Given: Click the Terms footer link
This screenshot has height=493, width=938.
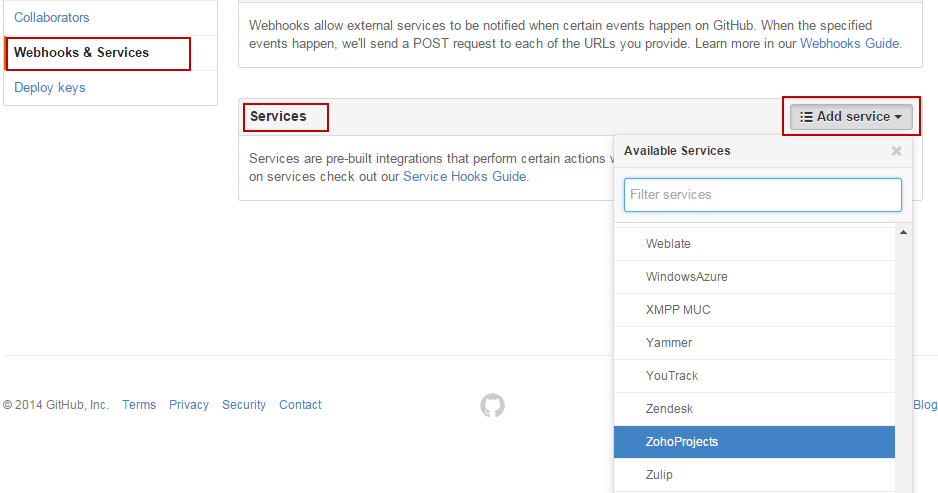Looking at the screenshot, I should tap(139, 405).
